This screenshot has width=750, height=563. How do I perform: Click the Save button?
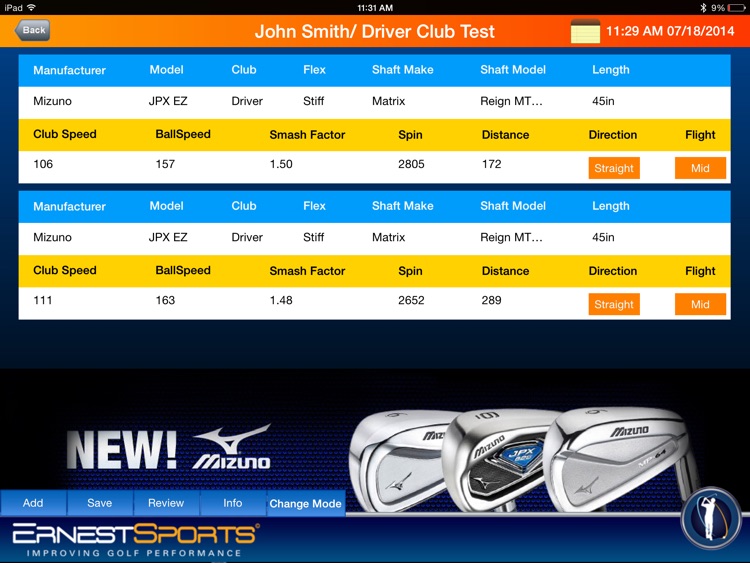click(x=99, y=503)
